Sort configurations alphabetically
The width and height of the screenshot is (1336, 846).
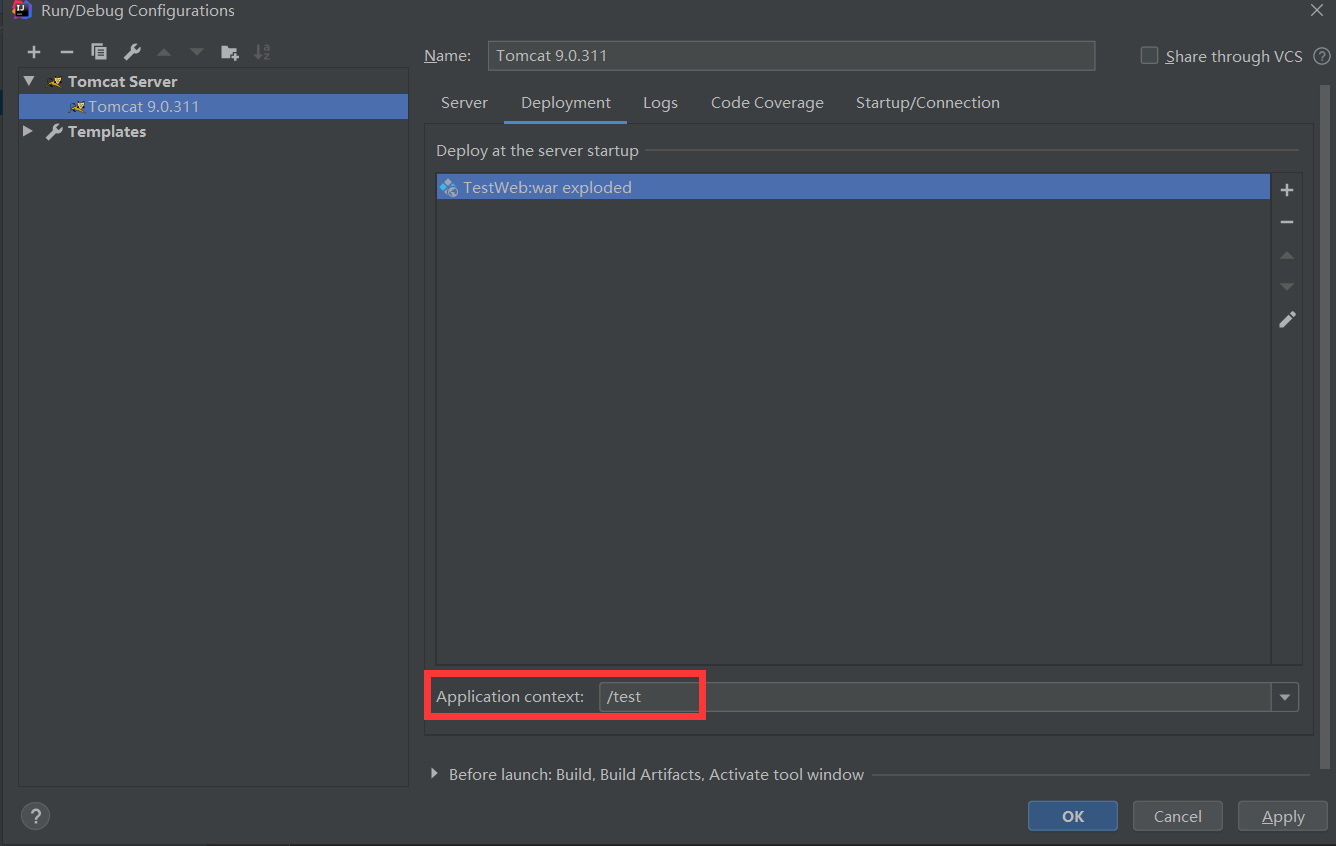coord(262,52)
